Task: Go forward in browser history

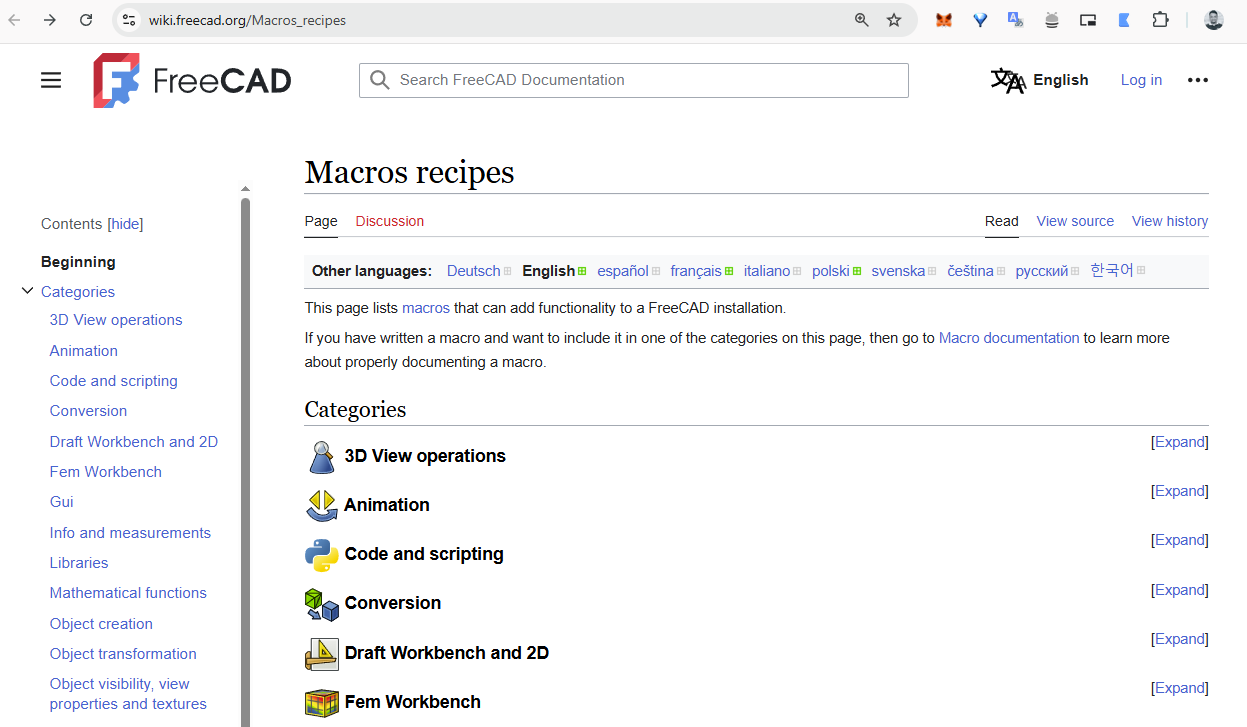Action: tap(50, 20)
